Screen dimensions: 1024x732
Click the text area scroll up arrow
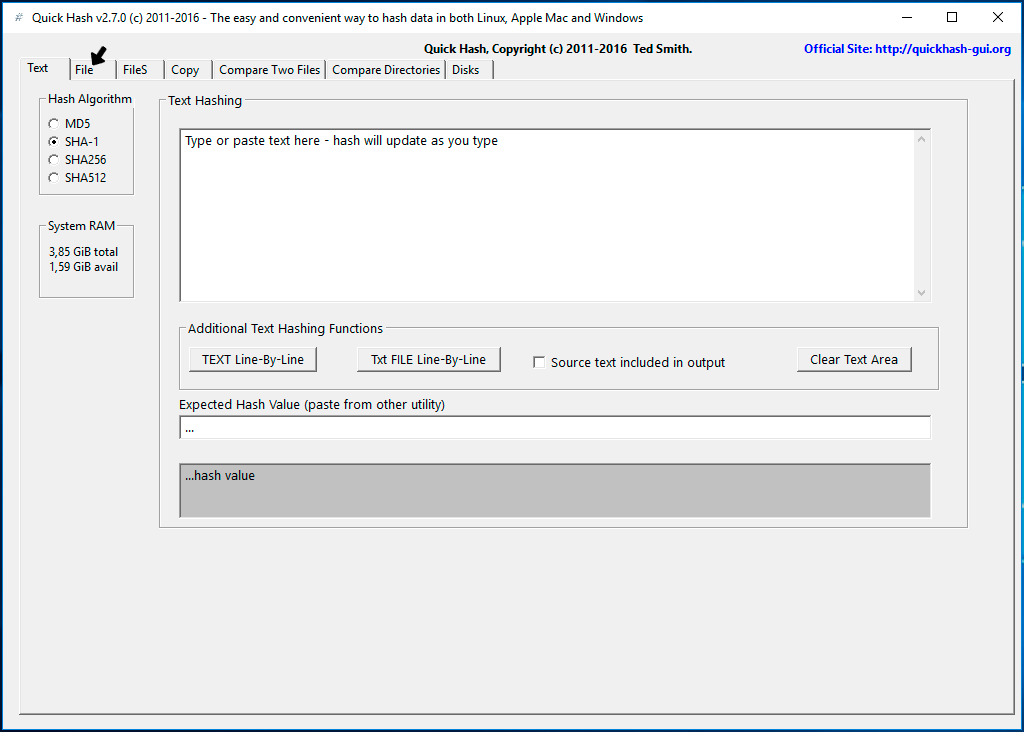[921, 139]
